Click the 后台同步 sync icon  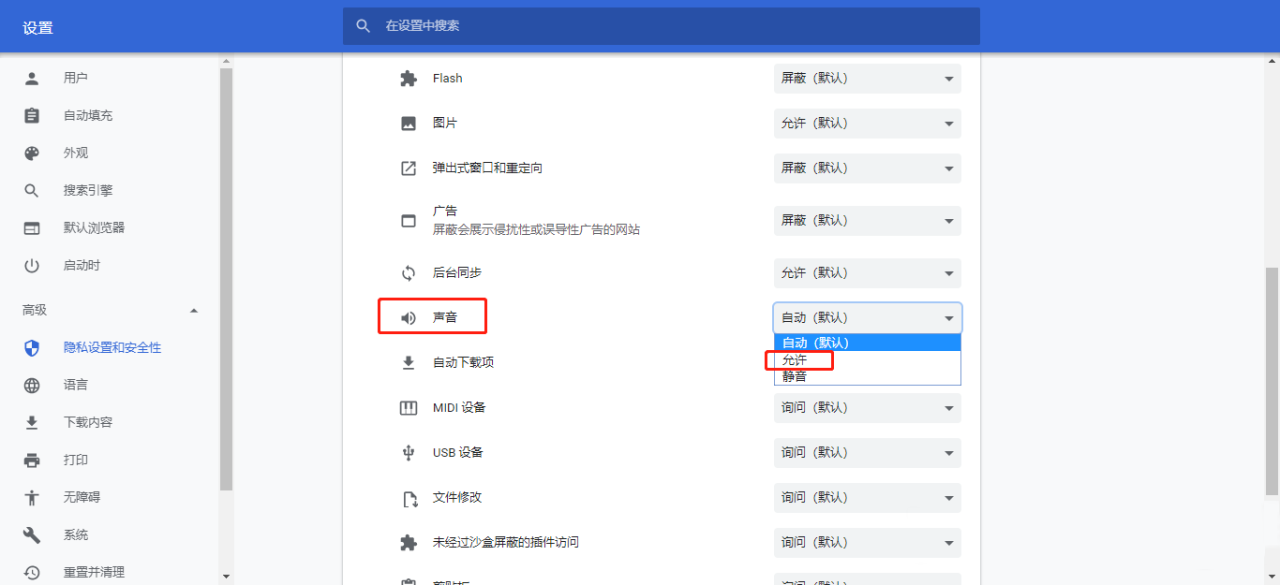click(408, 272)
